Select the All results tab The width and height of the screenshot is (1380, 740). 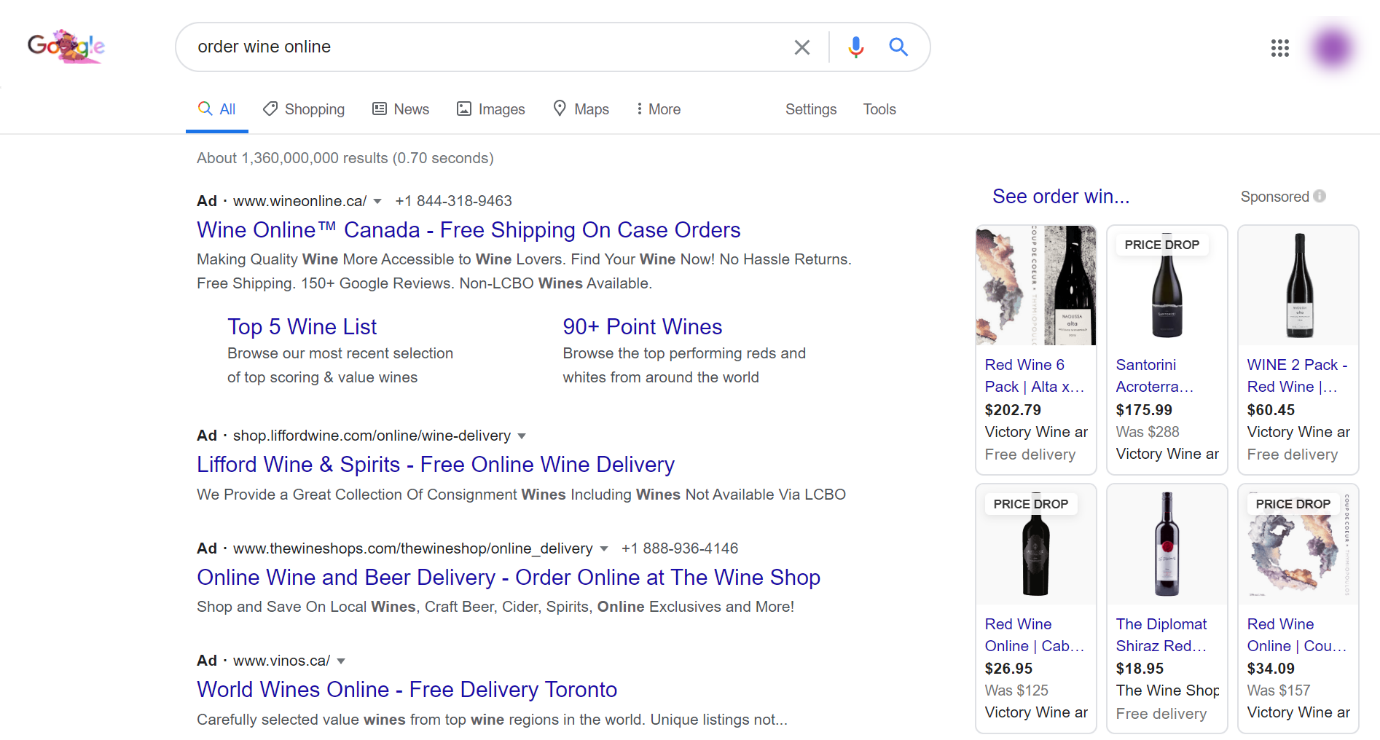click(x=217, y=109)
